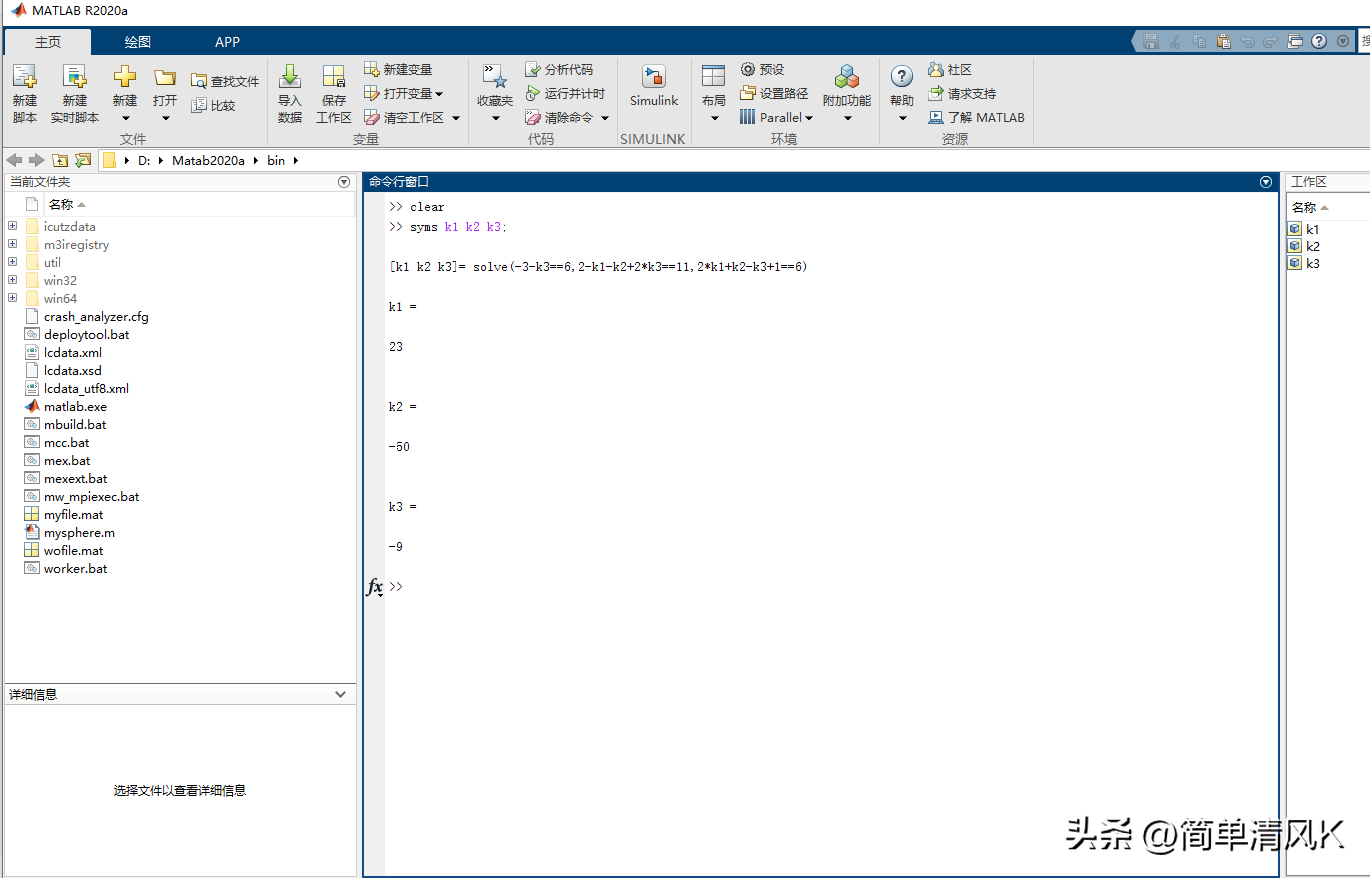Screen dimensions: 1370x878
Task: Collapse the Command Window panel
Action: pos(1265,181)
